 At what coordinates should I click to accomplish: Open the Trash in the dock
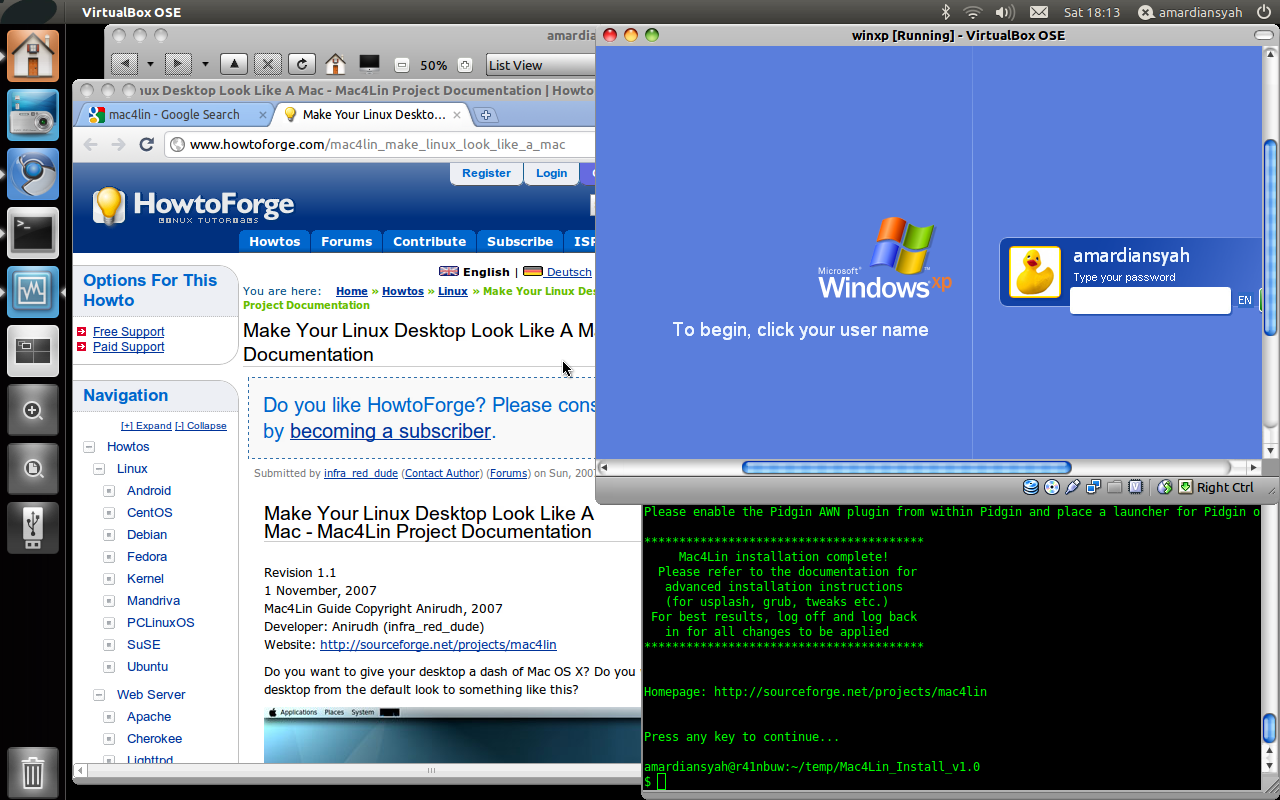33,772
